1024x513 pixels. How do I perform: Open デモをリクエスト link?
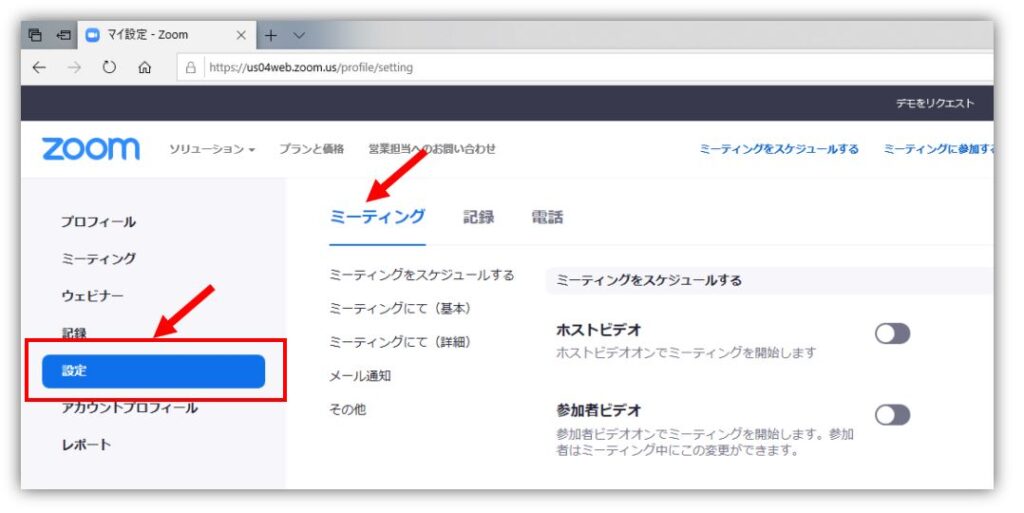click(x=935, y=103)
